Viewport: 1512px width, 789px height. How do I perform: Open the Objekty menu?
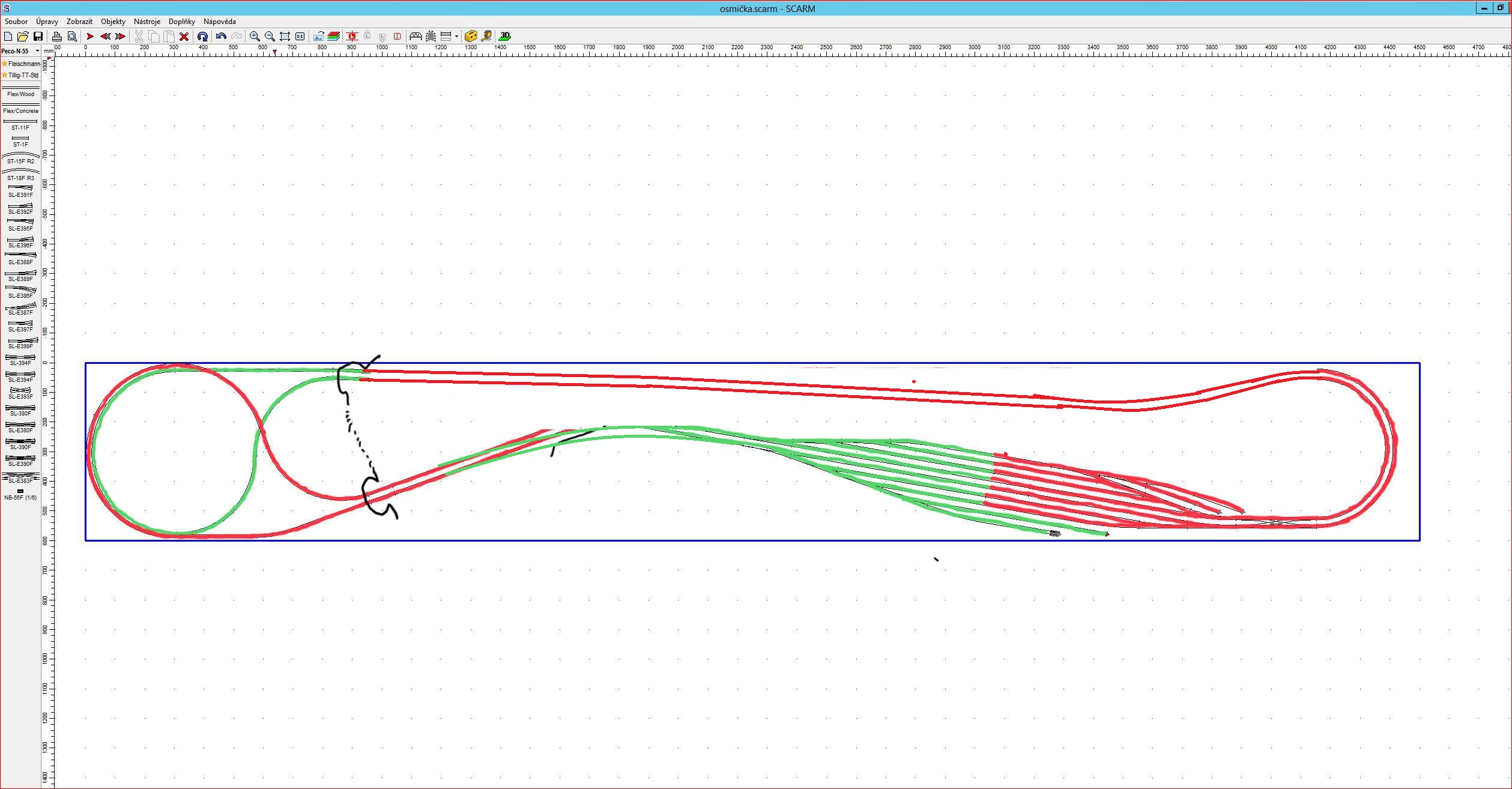(113, 21)
